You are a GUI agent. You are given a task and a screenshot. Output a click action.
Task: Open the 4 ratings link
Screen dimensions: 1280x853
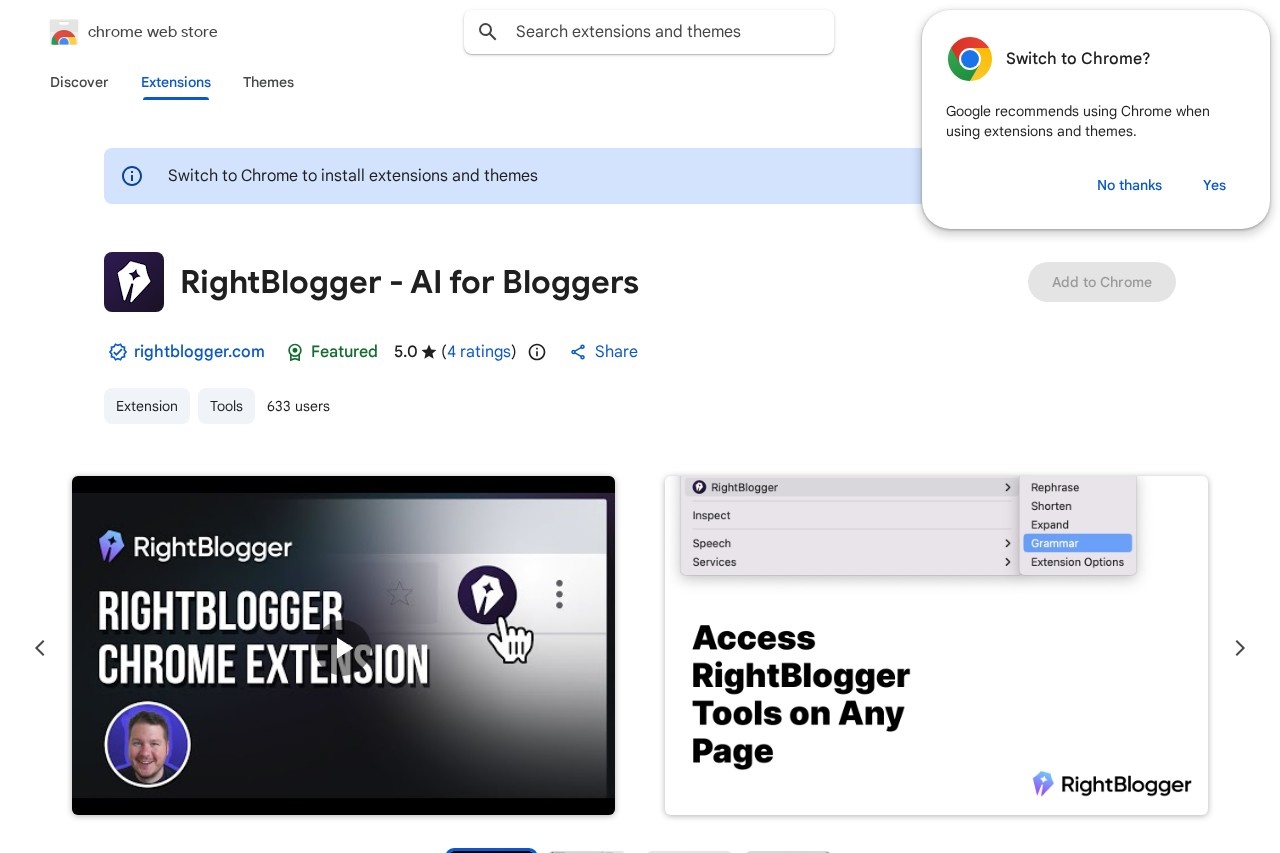pyautogui.click(x=479, y=352)
